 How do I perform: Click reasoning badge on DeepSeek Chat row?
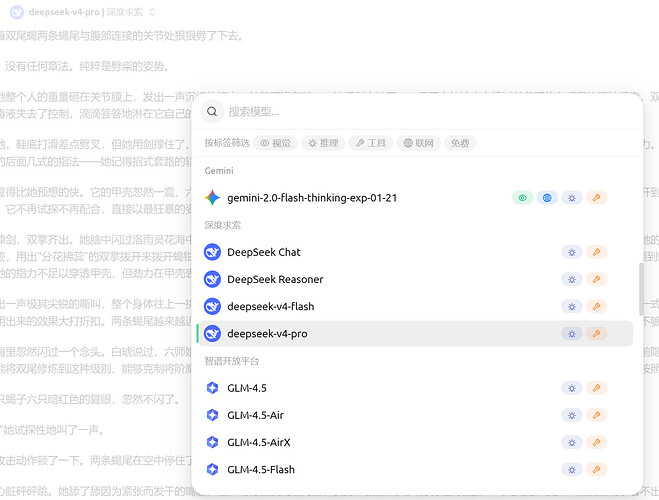click(572, 252)
